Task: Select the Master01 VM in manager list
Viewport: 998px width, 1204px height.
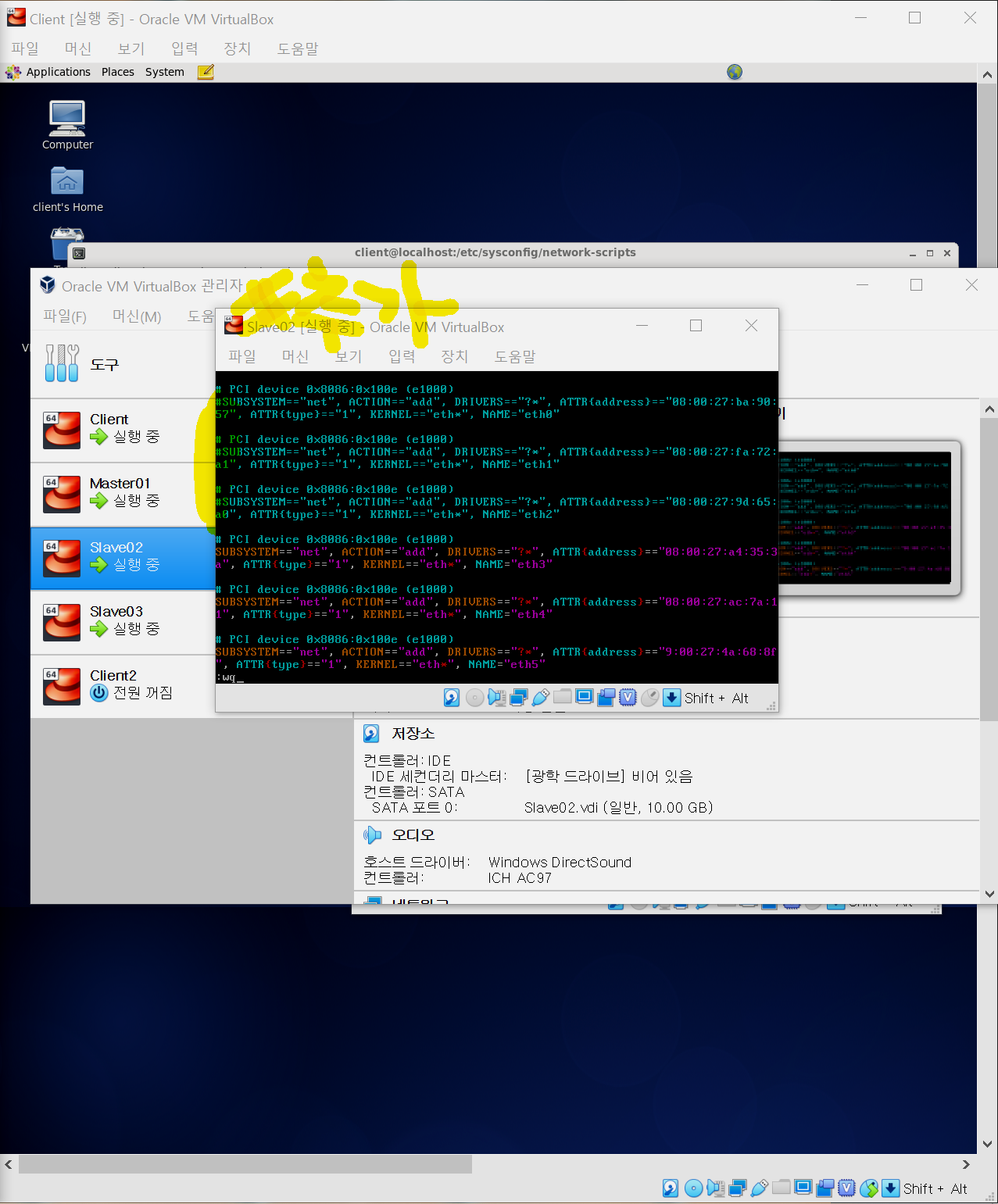Action: click(x=123, y=494)
